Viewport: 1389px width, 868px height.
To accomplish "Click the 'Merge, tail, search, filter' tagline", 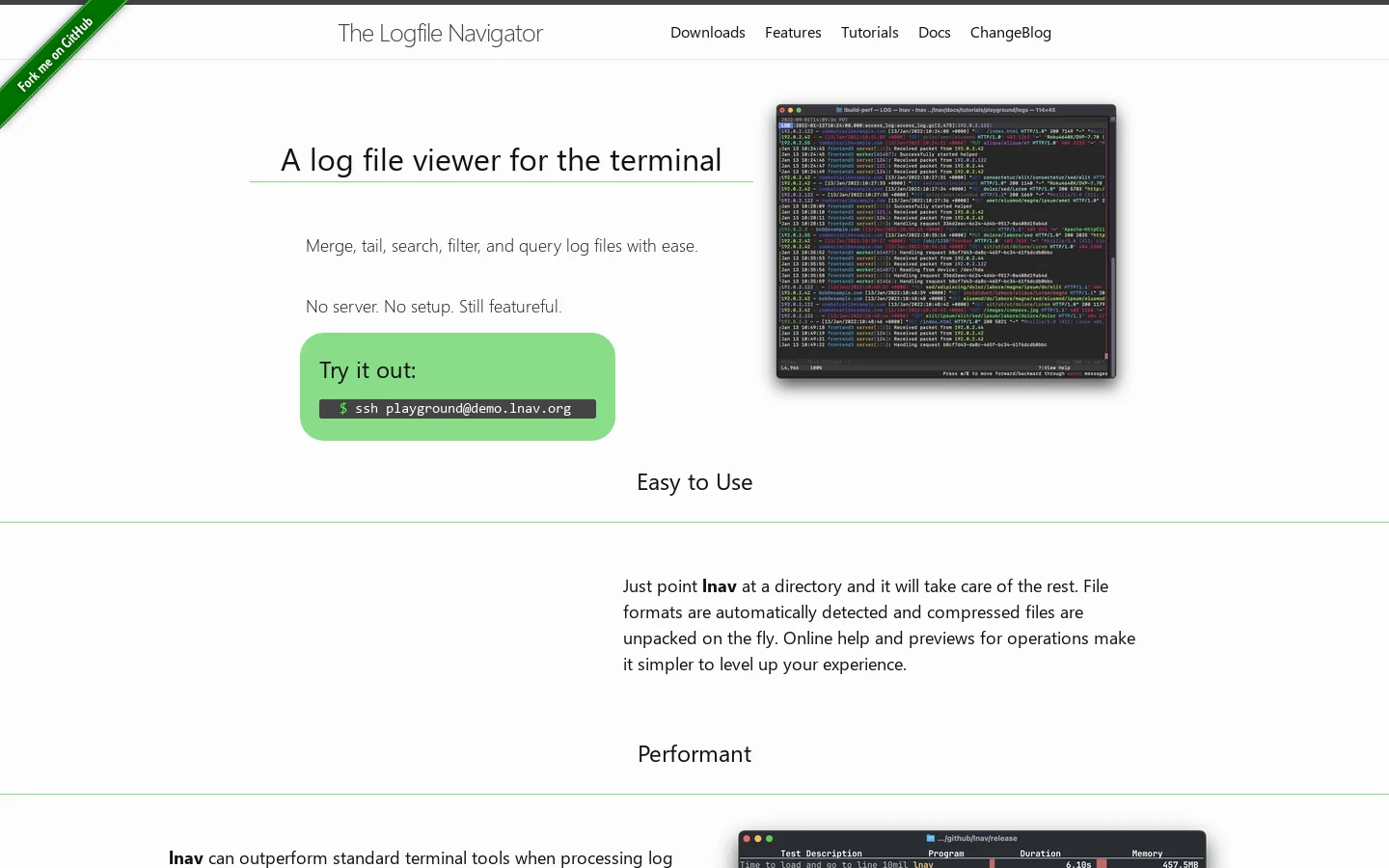I will [502, 246].
